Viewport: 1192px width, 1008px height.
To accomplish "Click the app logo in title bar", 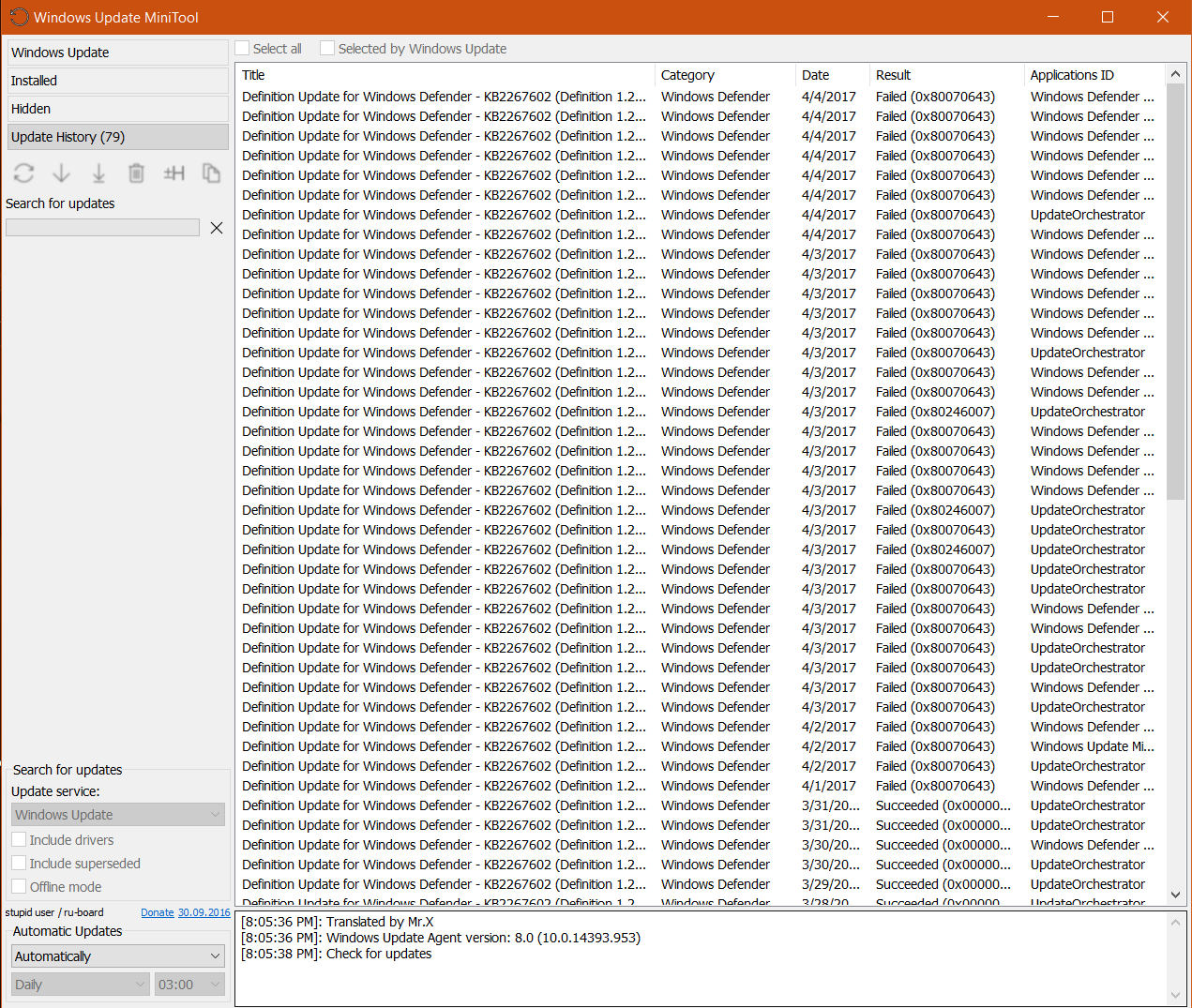I will (19, 17).
